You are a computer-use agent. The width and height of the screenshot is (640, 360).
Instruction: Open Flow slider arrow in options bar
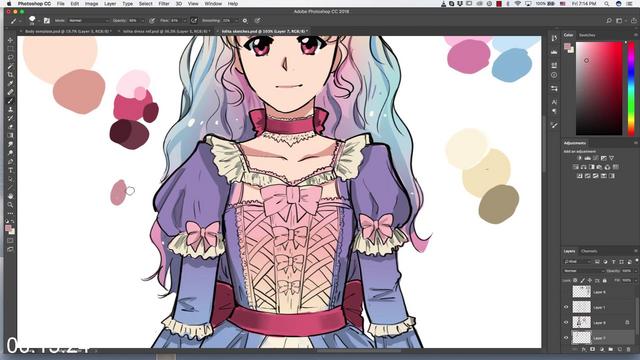coord(184,20)
